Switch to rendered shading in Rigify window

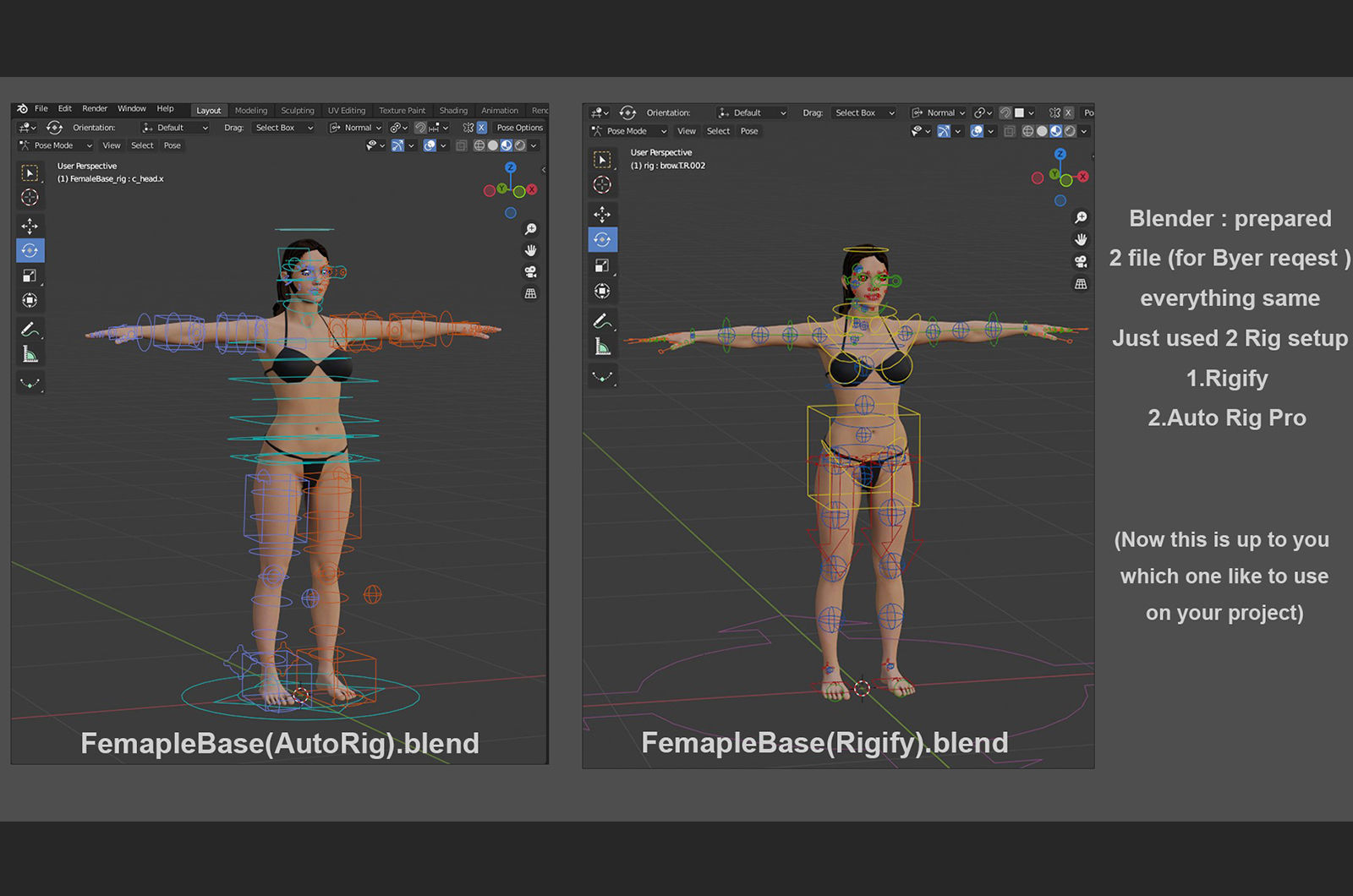click(x=1070, y=131)
